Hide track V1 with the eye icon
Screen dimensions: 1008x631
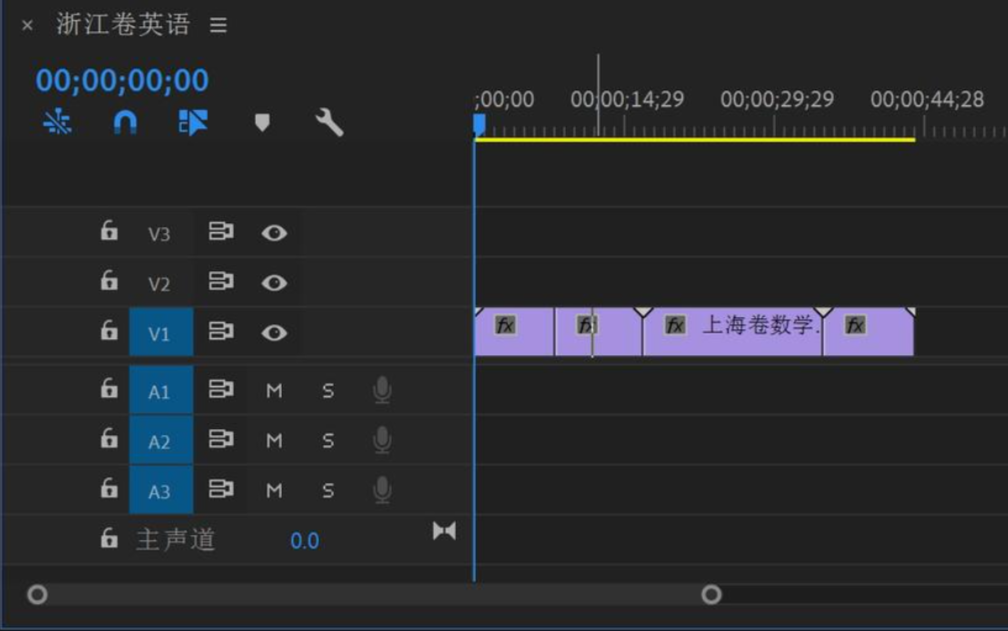pos(274,332)
